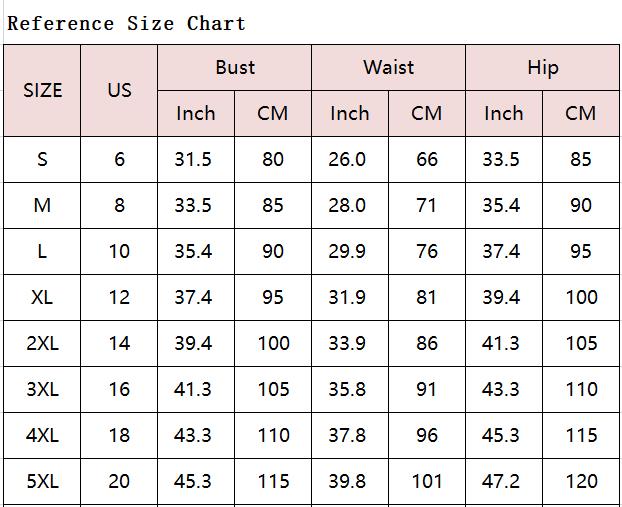This screenshot has width=622, height=507.
Task: Click the 2XL size row label
Action: [42, 344]
